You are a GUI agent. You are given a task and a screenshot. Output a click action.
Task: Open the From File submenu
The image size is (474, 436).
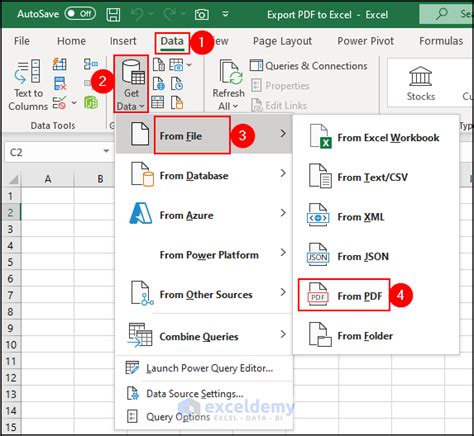pos(204,135)
